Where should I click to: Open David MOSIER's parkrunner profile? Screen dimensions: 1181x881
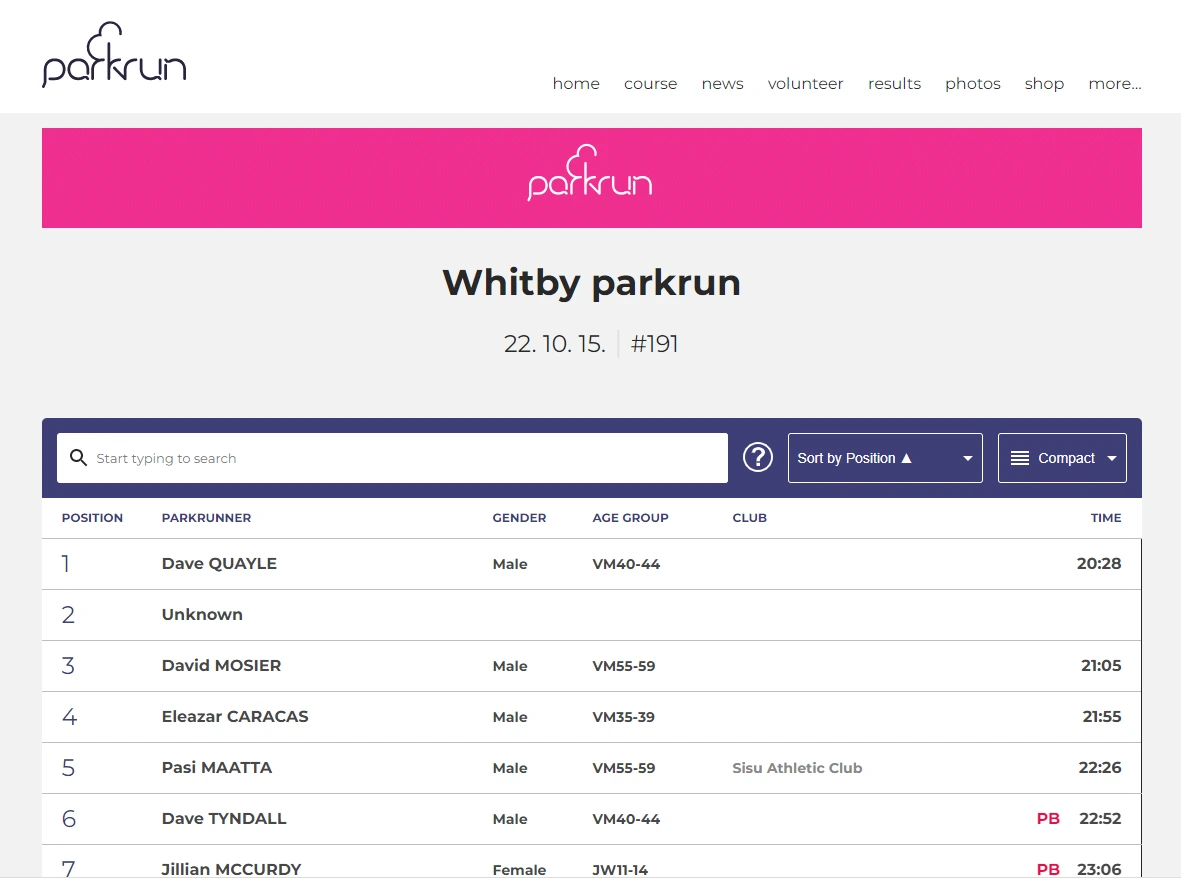pos(221,666)
